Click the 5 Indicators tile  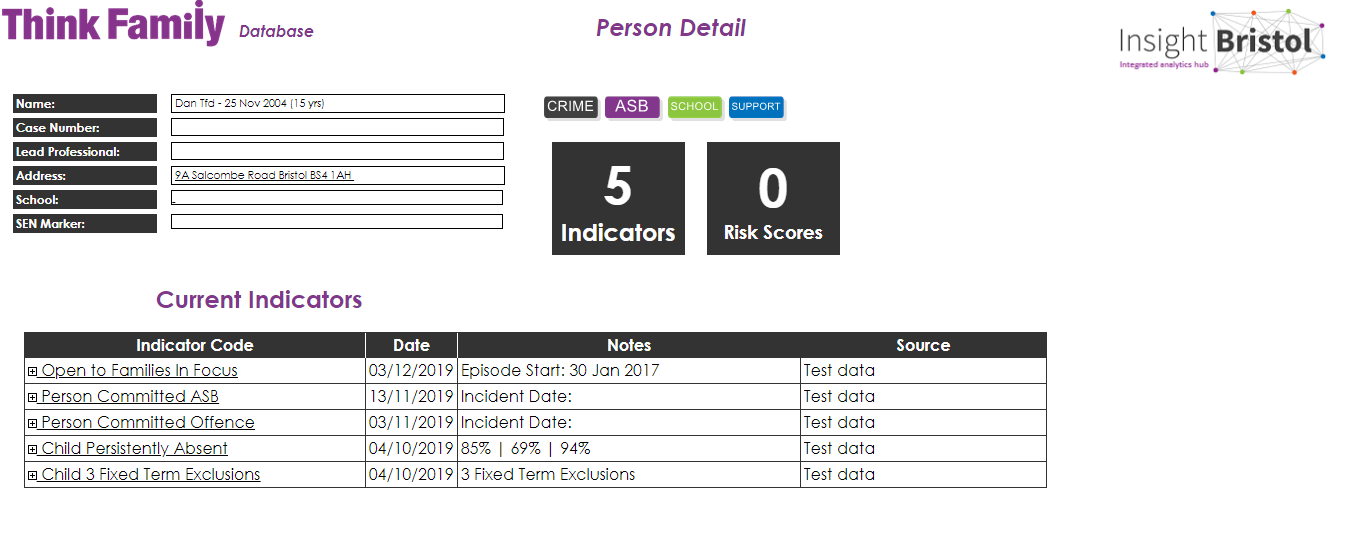(x=618, y=198)
